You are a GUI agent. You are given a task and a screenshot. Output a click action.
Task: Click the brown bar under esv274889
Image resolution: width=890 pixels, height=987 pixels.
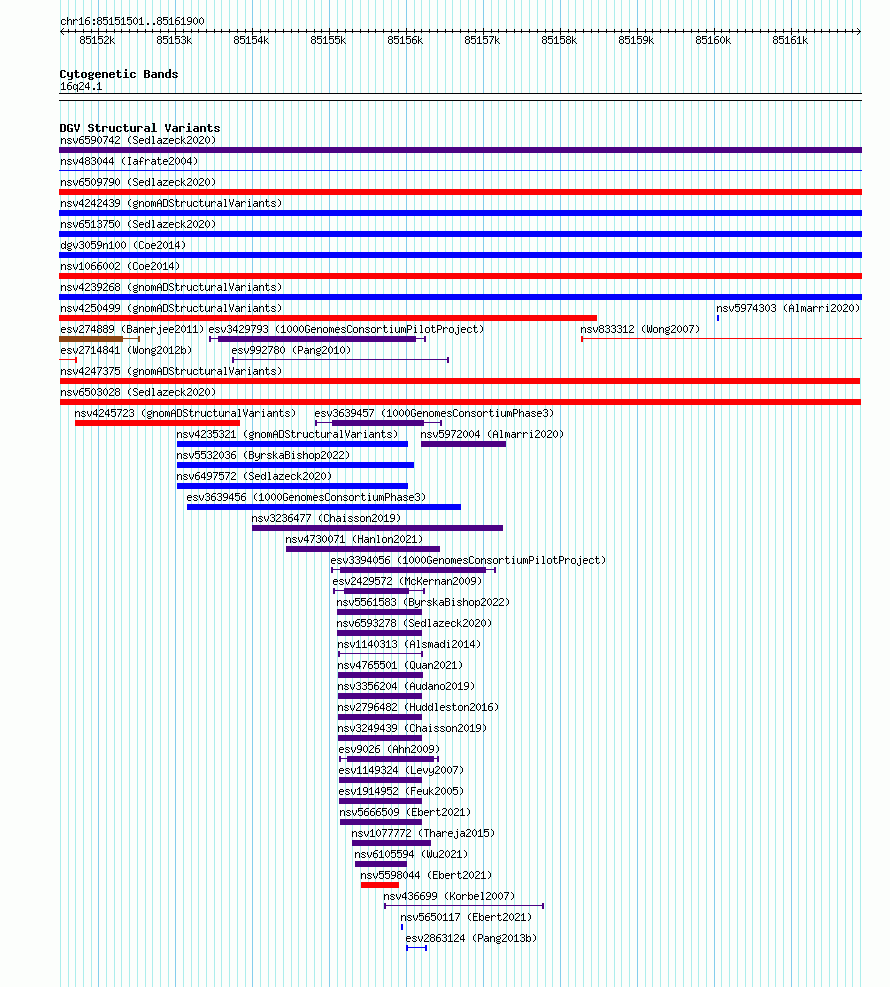tap(91, 339)
